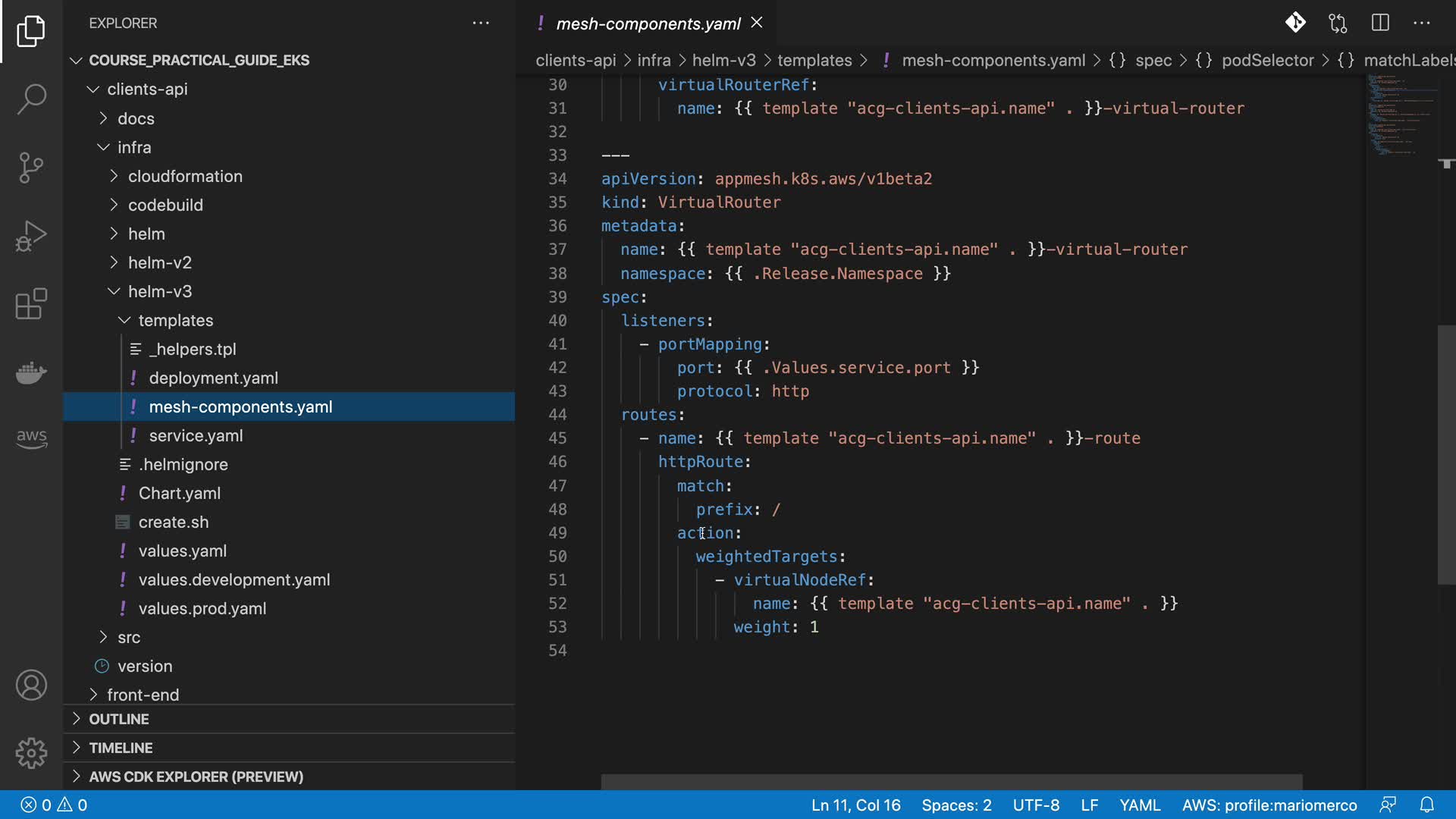Click the Accounts icon
The height and width of the screenshot is (819, 1456).
31,686
